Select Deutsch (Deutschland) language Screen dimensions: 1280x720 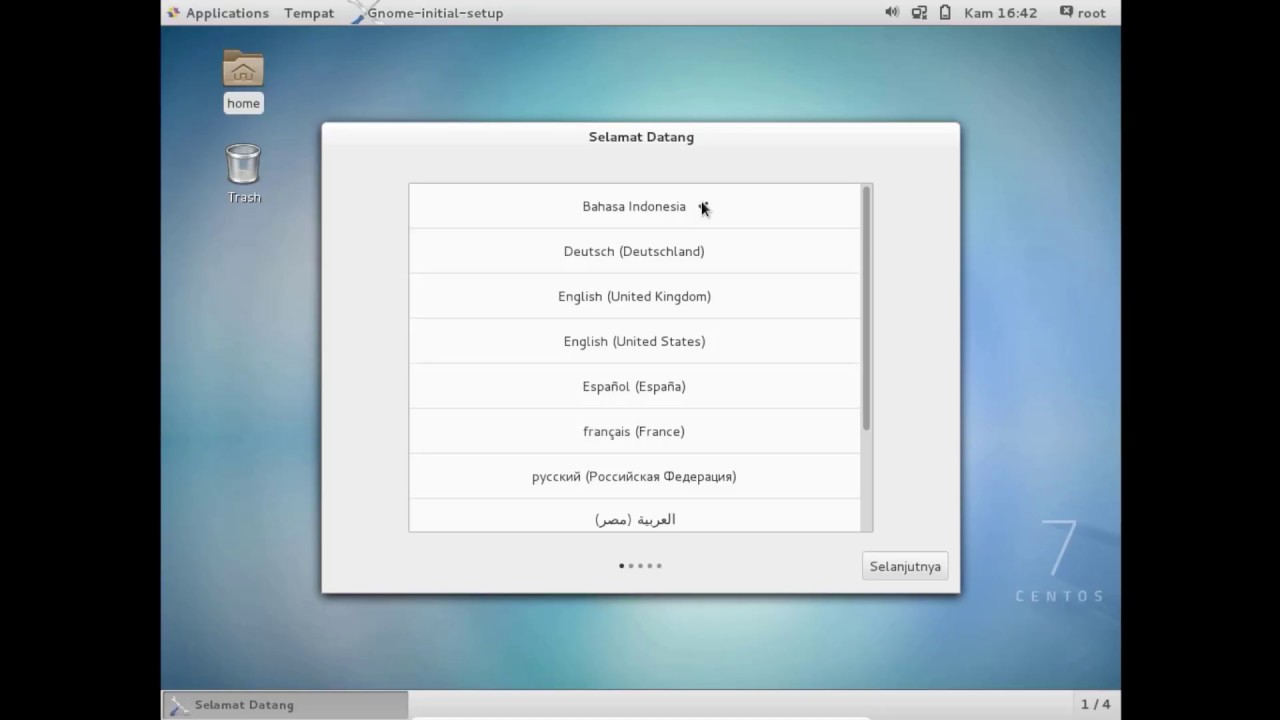tap(634, 251)
